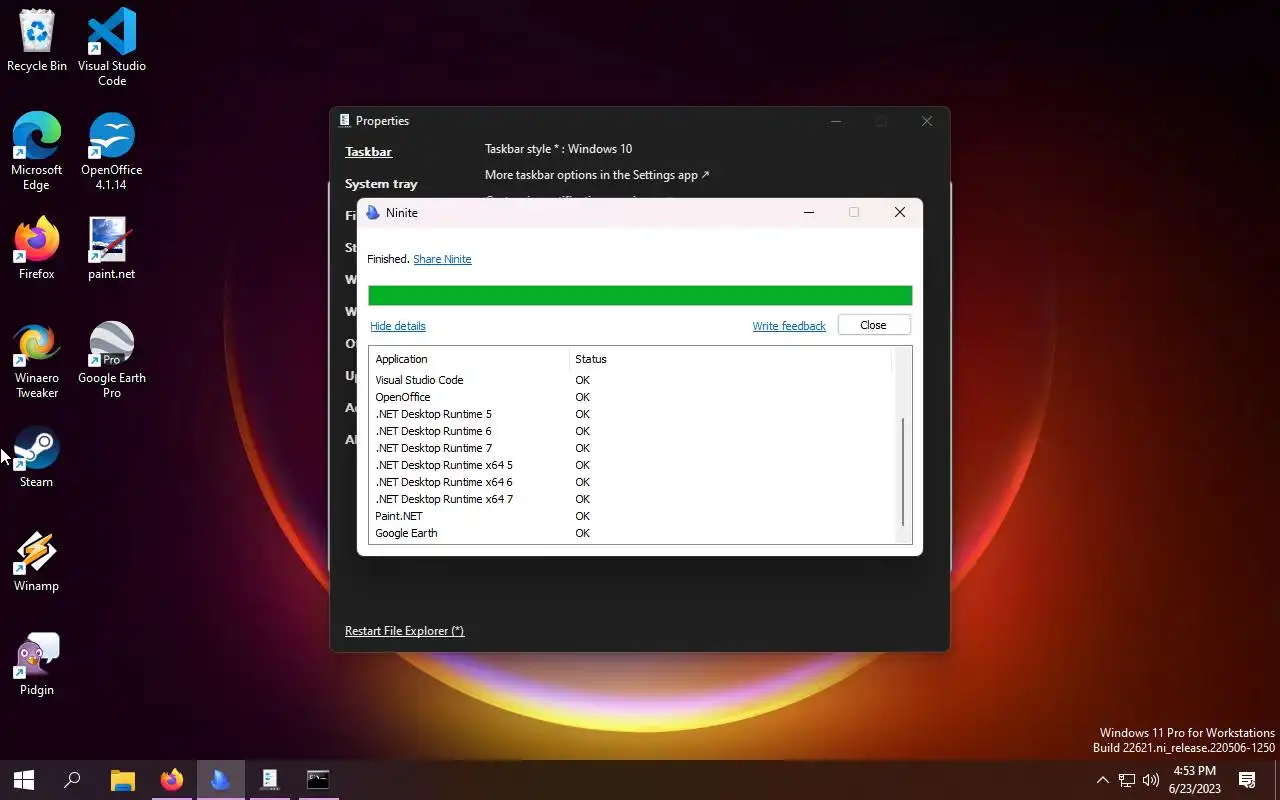Click the Ninite title bar icon

tap(373, 213)
